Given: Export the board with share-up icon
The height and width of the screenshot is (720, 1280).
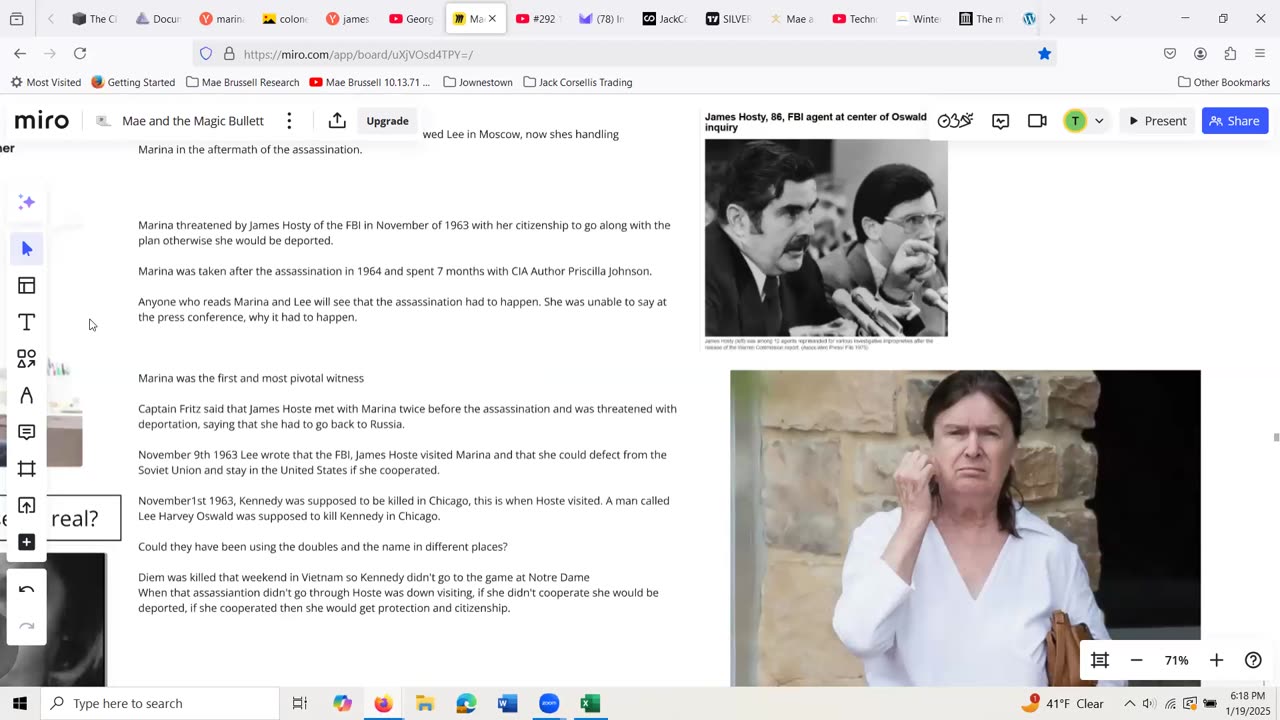Looking at the screenshot, I should (x=337, y=121).
